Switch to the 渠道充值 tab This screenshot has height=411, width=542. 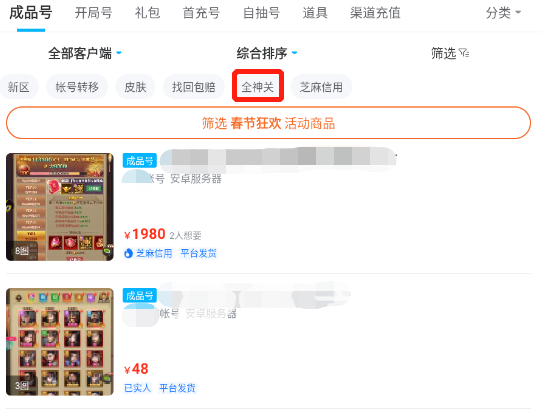(375, 13)
